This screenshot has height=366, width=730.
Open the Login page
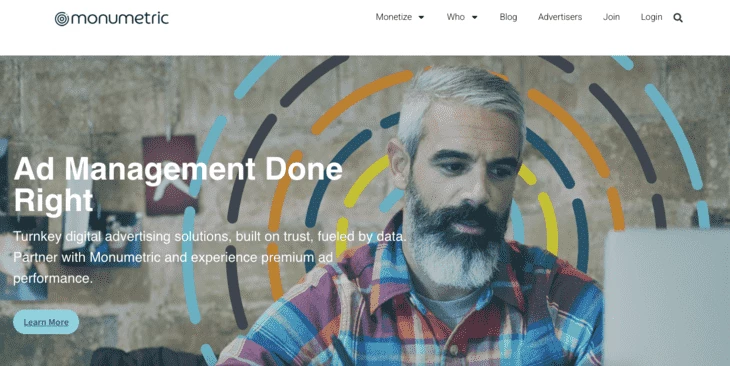tap(651, 17)
